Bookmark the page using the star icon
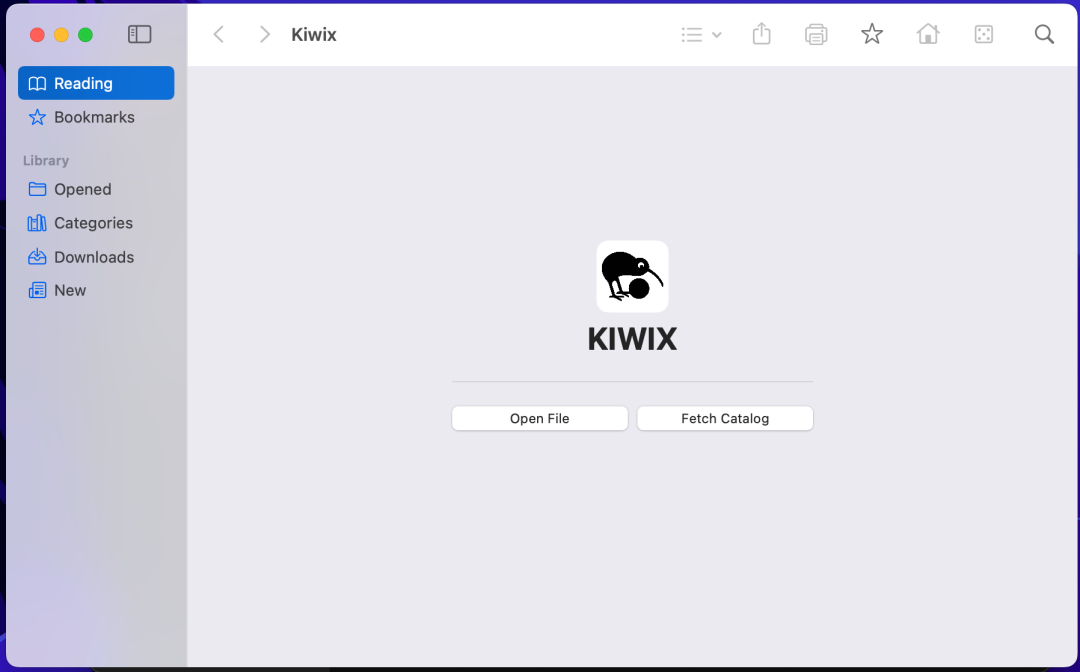The image size is (1080, 672). tap(871, 34)
